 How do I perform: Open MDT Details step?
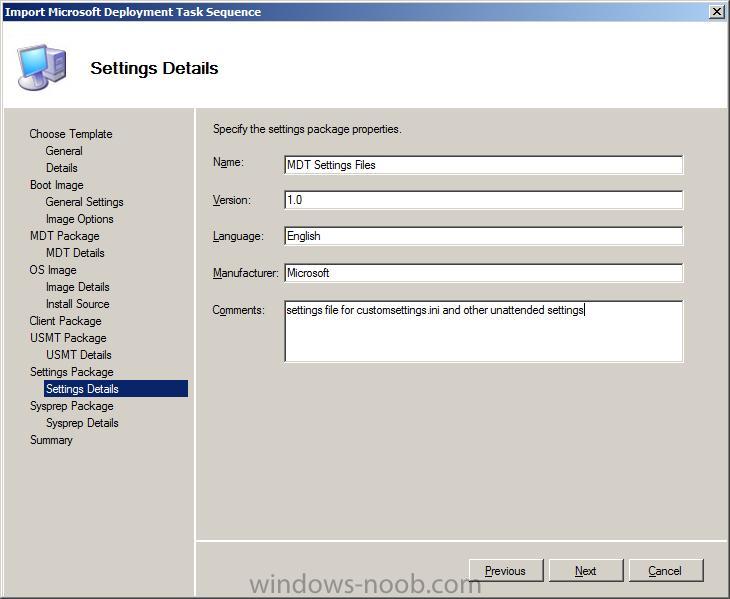75,253
